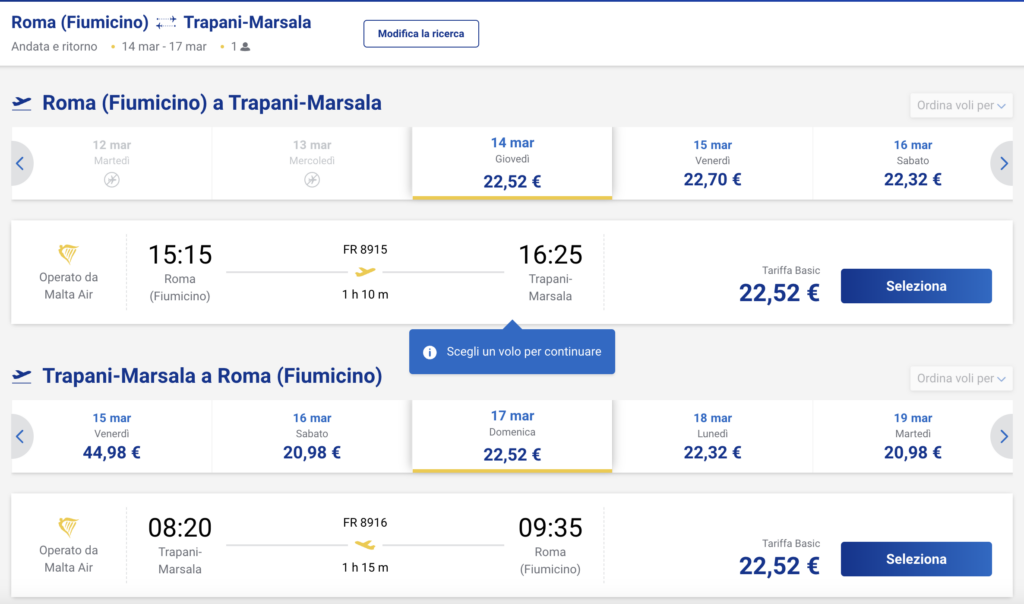
Task: Click Ryanair harp logo for FR 8915
Action: [68, 254]
